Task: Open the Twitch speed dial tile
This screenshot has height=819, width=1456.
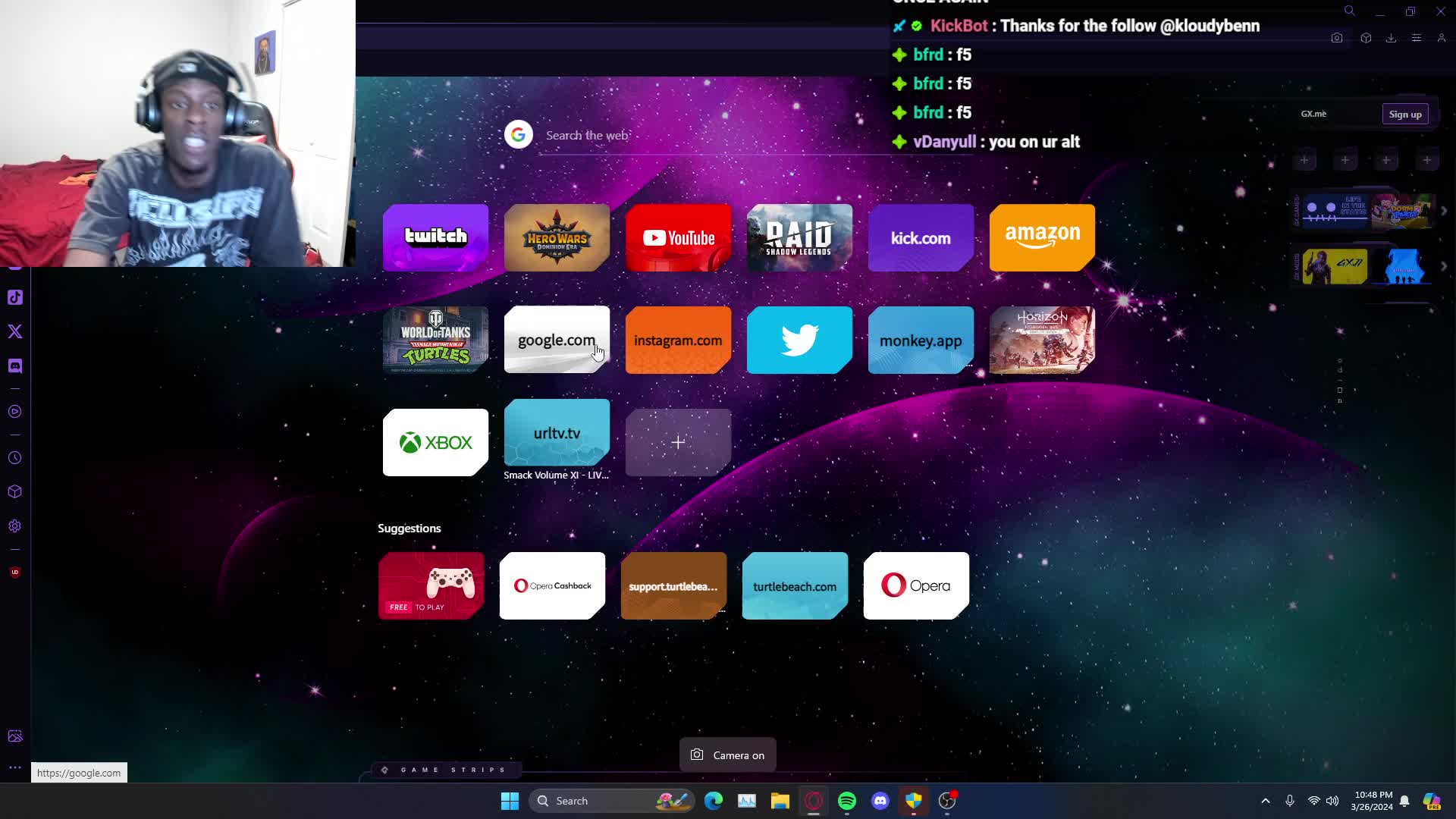Action: (x=436, y=237)
